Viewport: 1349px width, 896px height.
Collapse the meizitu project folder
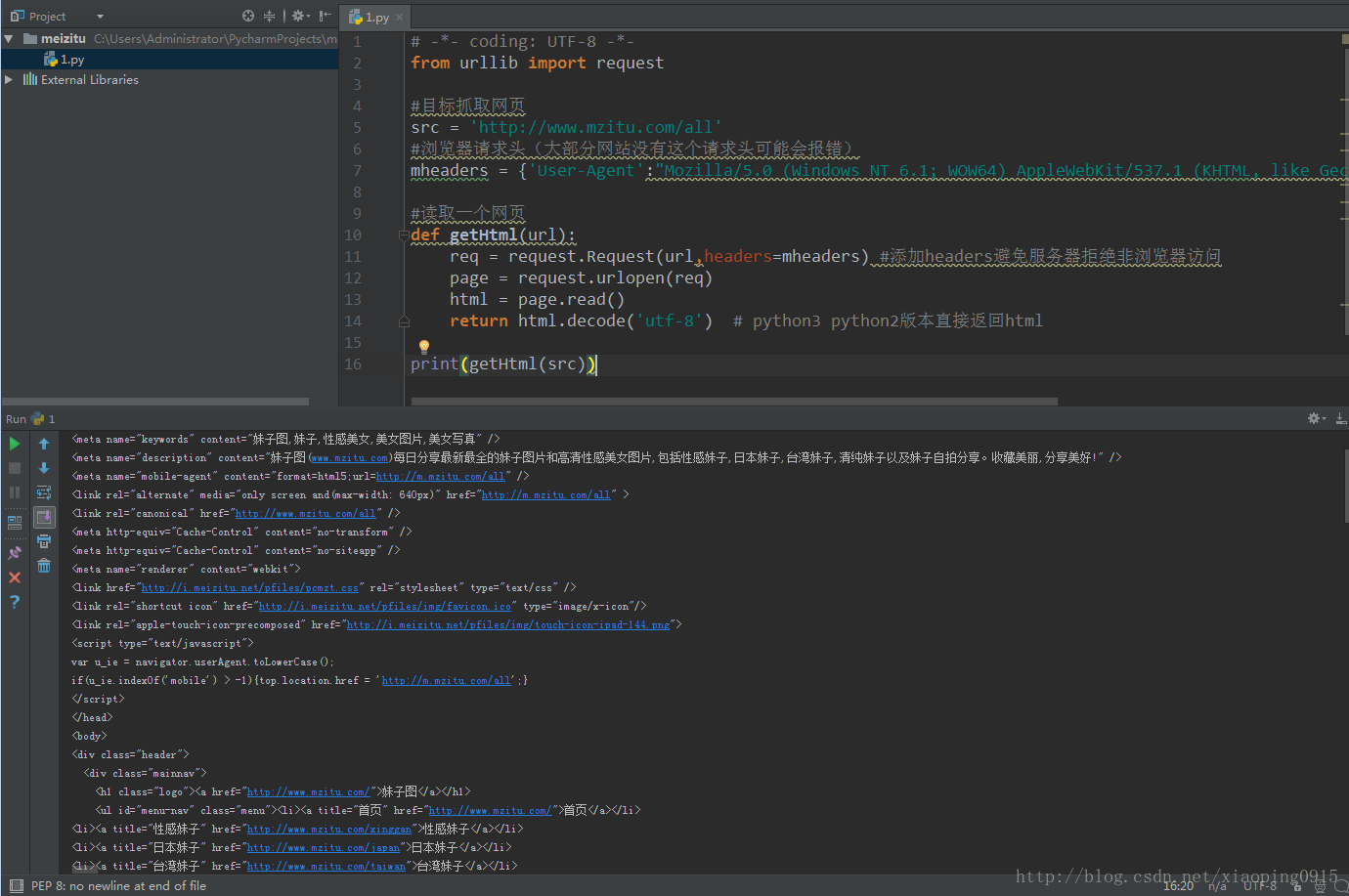click(9, 38)
